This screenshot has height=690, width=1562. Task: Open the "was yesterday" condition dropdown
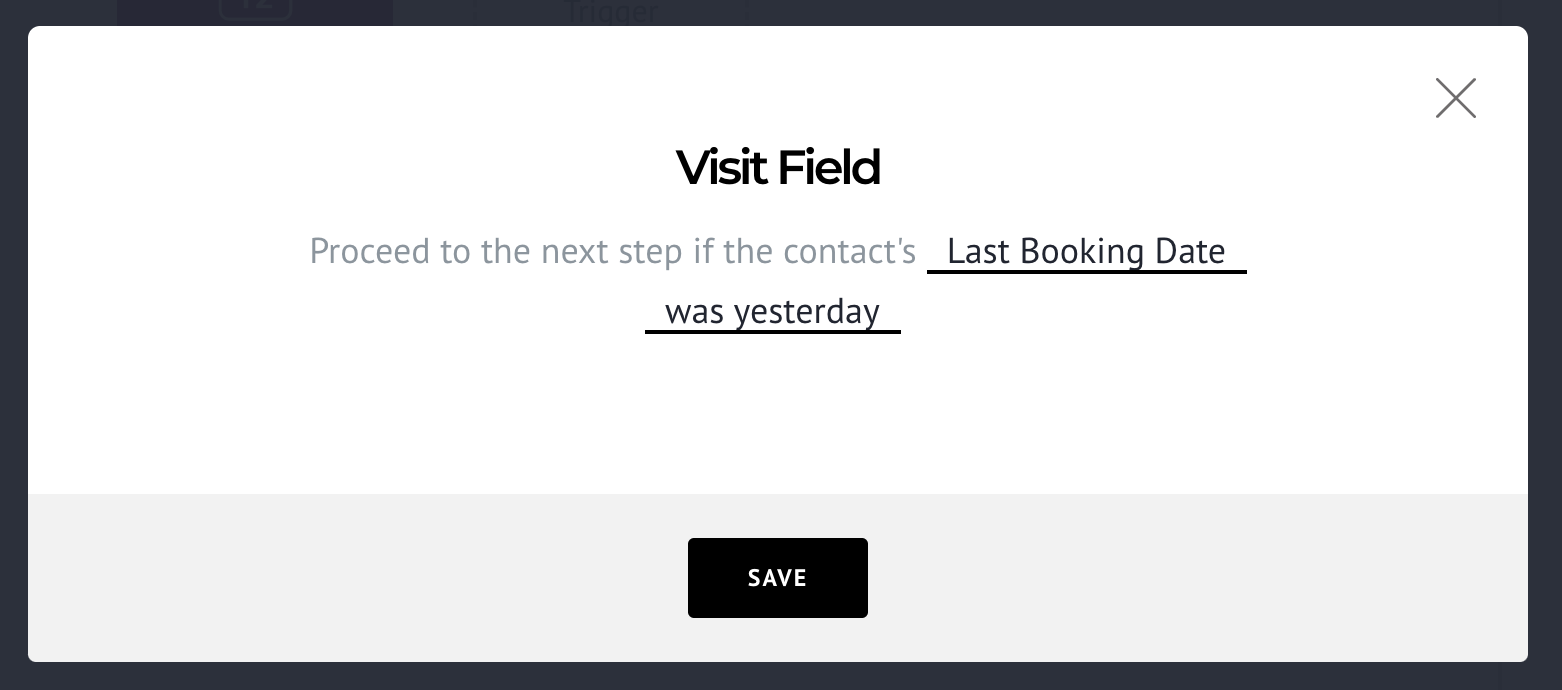pos(772,312)
